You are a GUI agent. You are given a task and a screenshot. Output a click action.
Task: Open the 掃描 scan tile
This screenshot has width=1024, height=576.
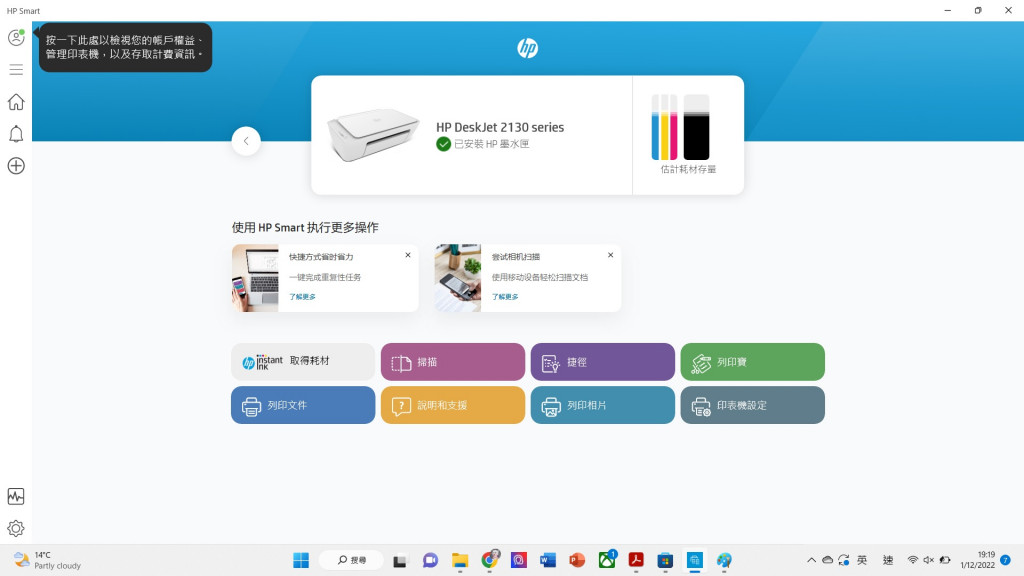pos(453,362)
